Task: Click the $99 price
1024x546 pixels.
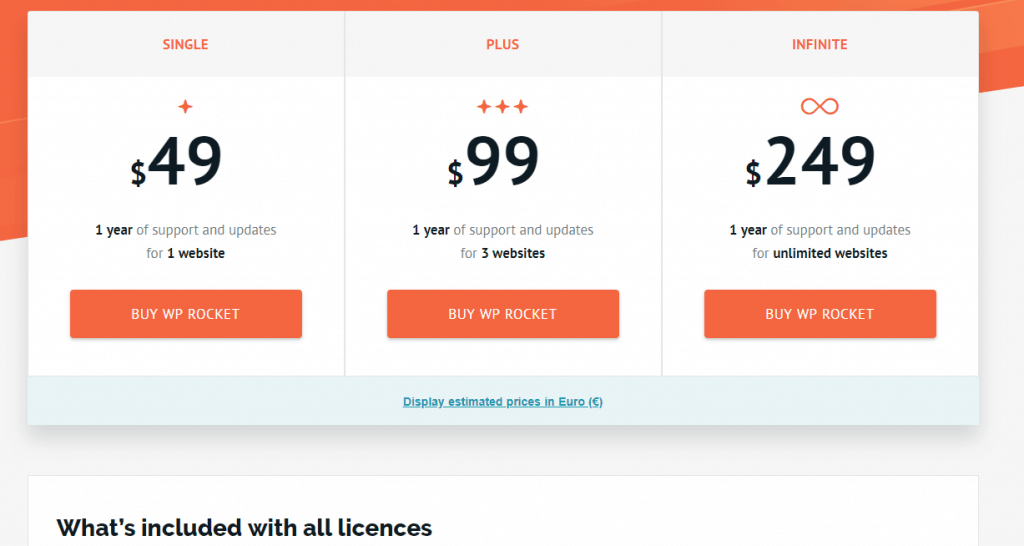Action: tap(494, 161)
